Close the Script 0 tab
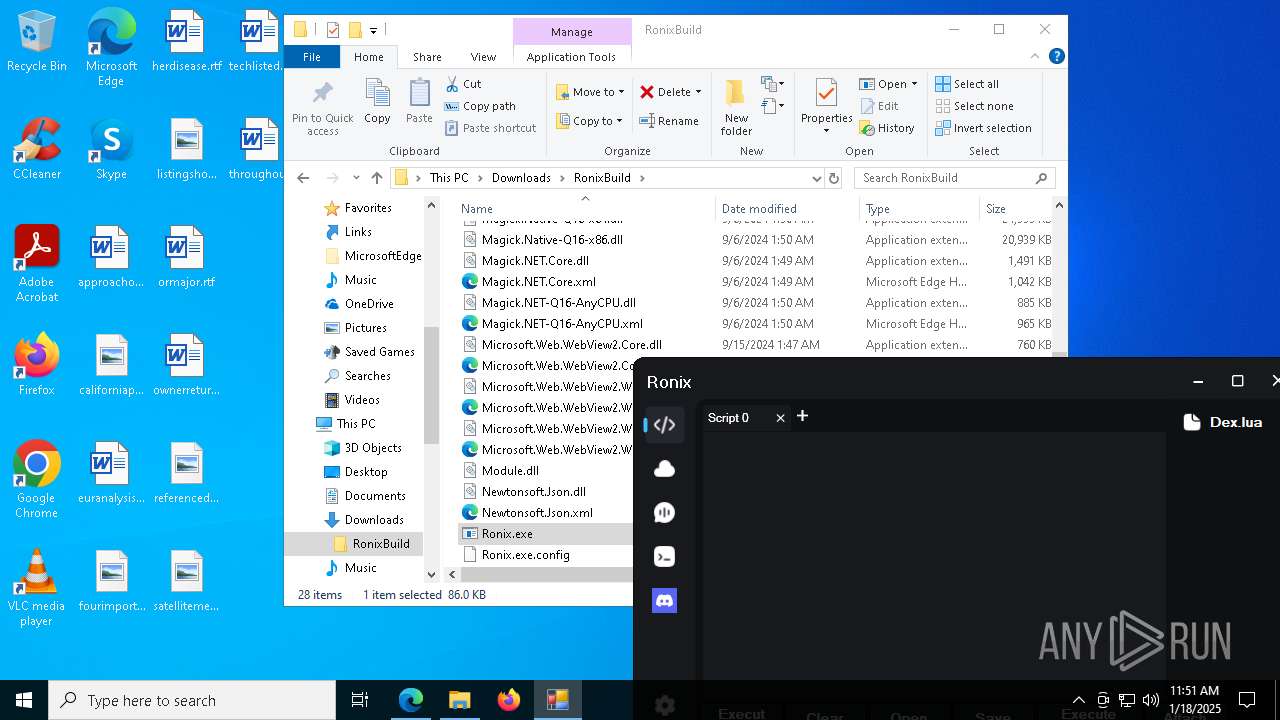The width and height of the screenshot is (1280, 720). [x=780, y=418]
